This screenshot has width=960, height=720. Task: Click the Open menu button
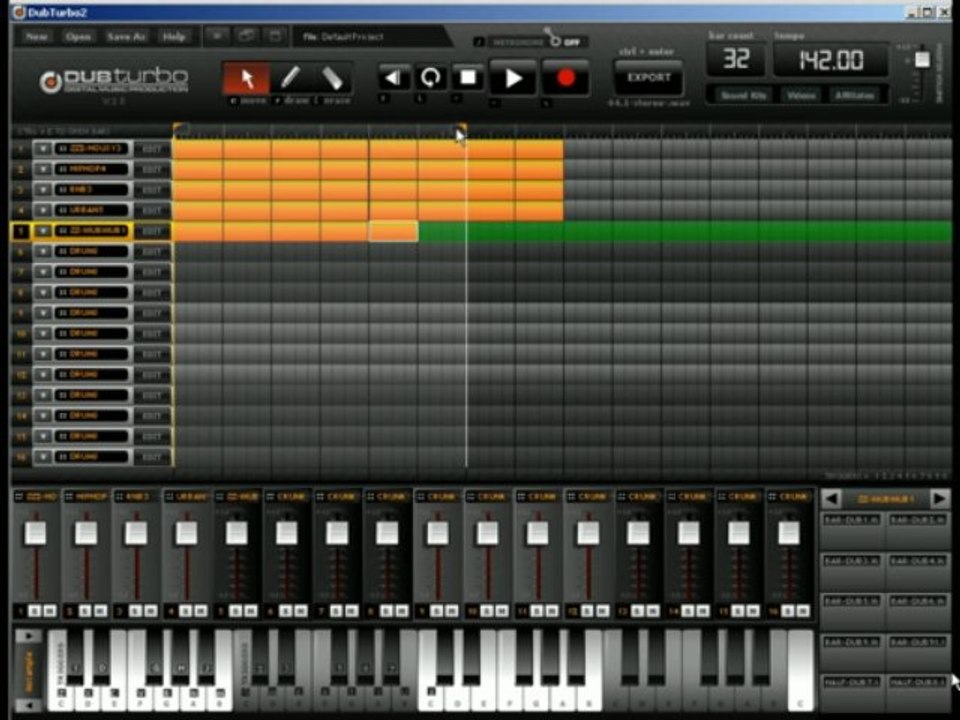[78, 37]
